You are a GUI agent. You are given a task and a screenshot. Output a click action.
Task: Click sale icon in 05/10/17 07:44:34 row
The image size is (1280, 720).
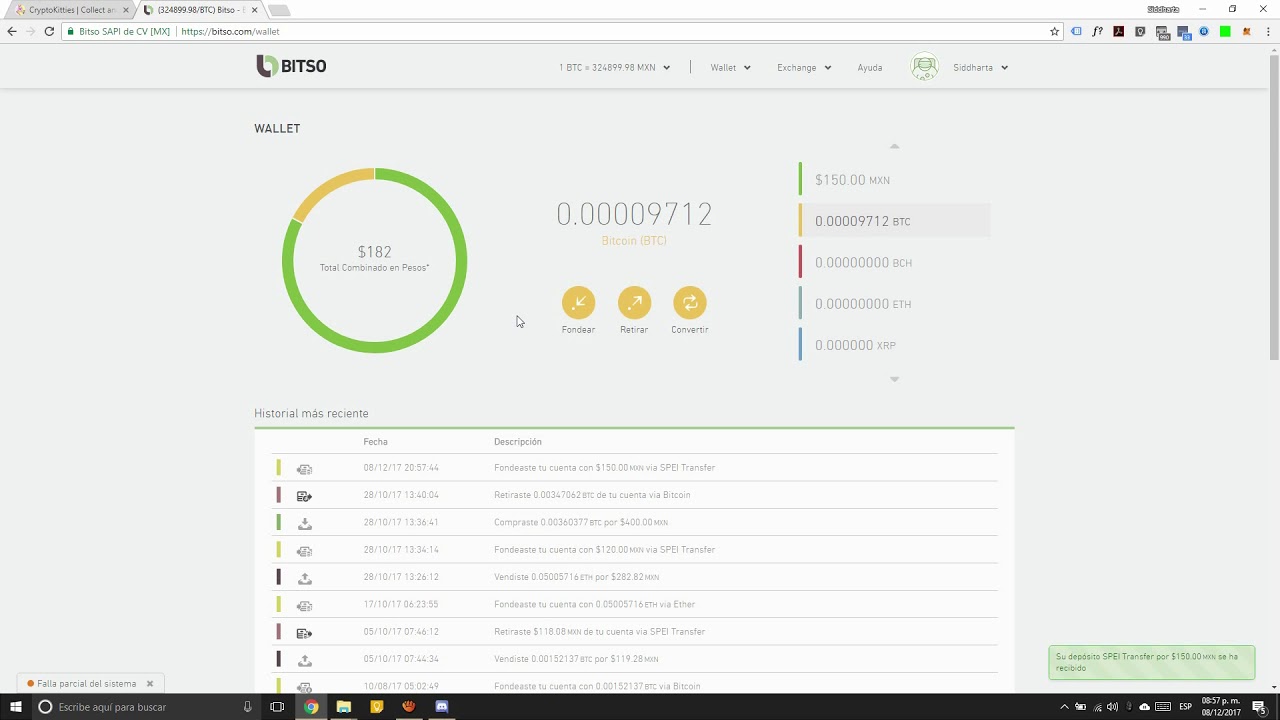click(x=305, y=660)
